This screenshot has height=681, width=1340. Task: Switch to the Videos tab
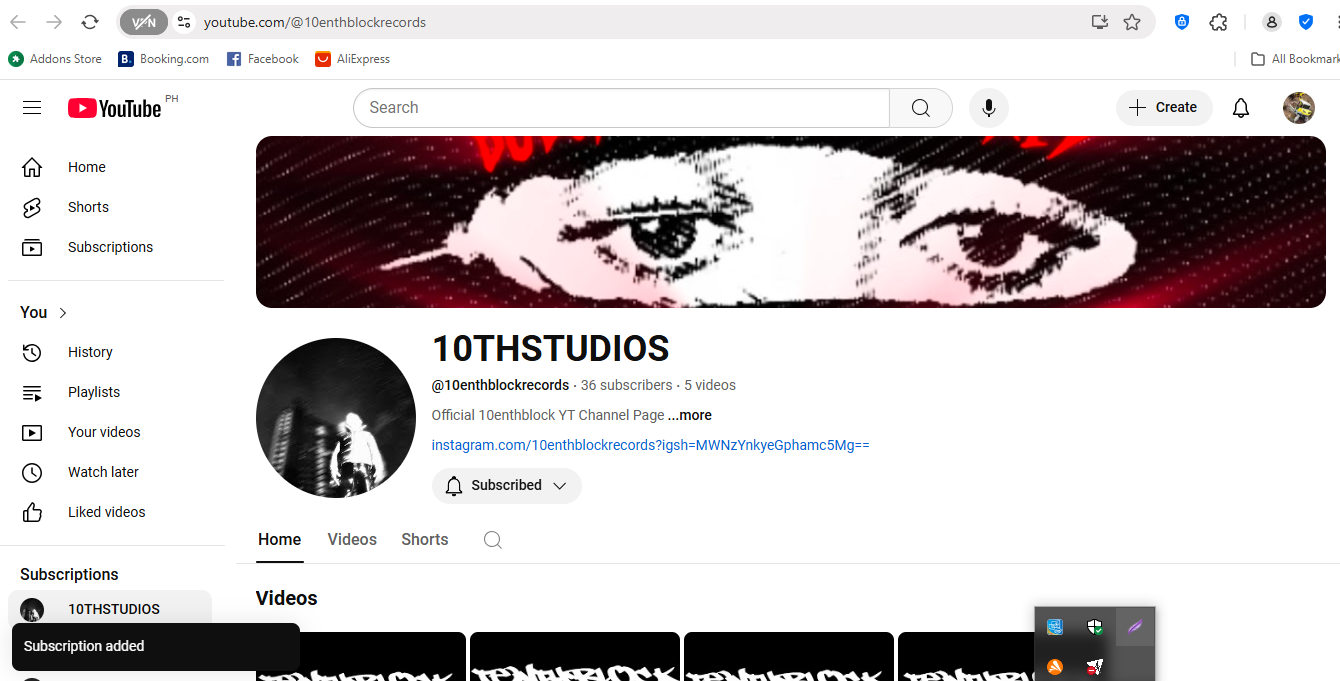point(352,539)
